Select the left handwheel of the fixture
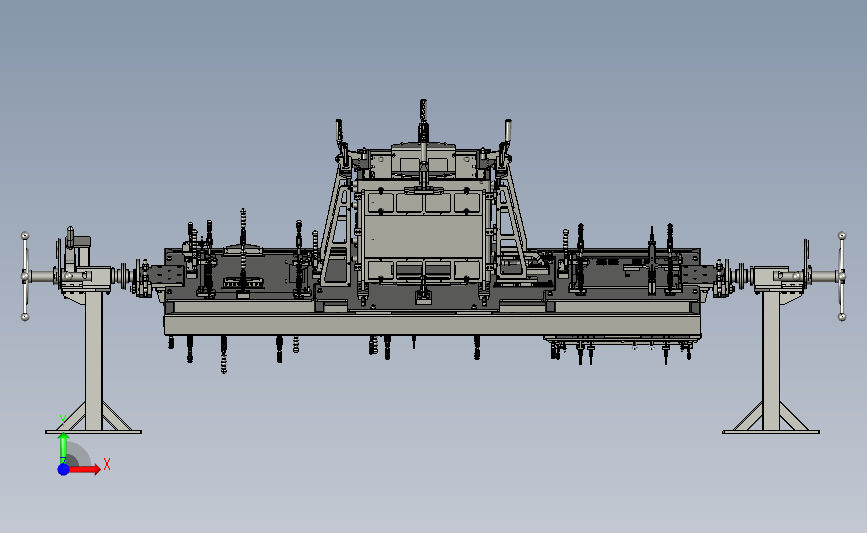The height and width of the screenshot is (533, 867). (25, 276)
